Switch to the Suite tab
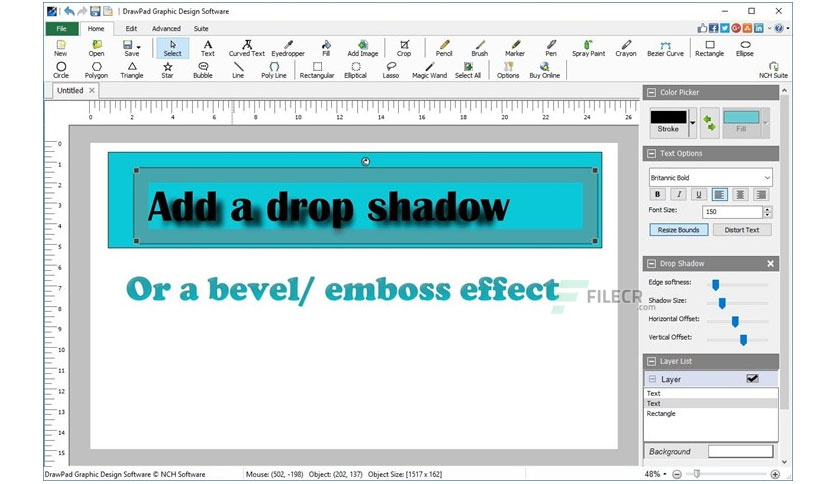 pyautogui.click(x=201, y=29)
